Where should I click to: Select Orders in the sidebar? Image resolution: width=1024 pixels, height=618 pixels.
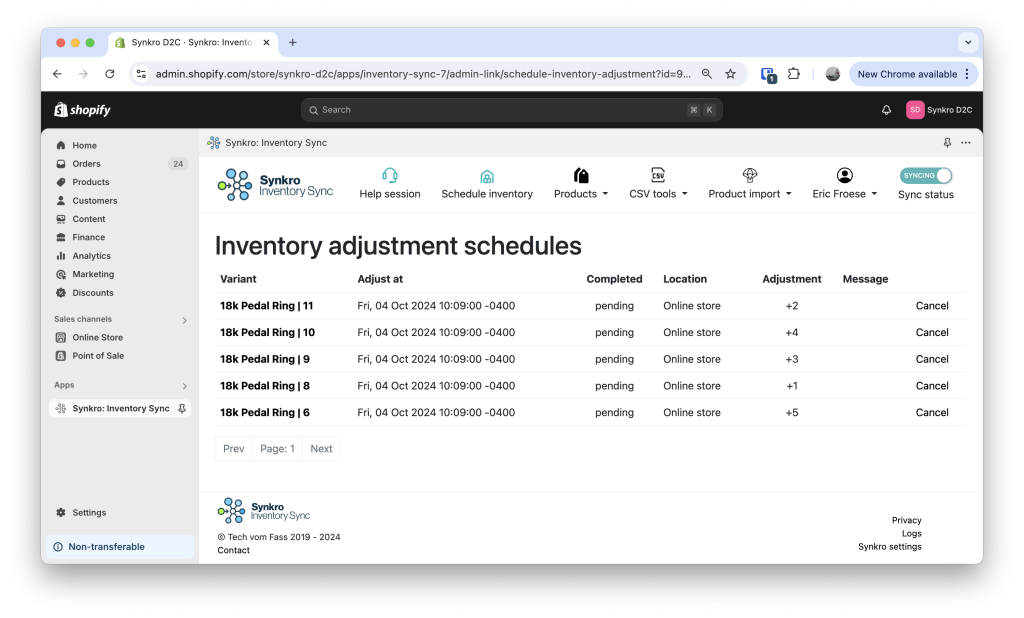pyautogui.click(x=84, y=163)
